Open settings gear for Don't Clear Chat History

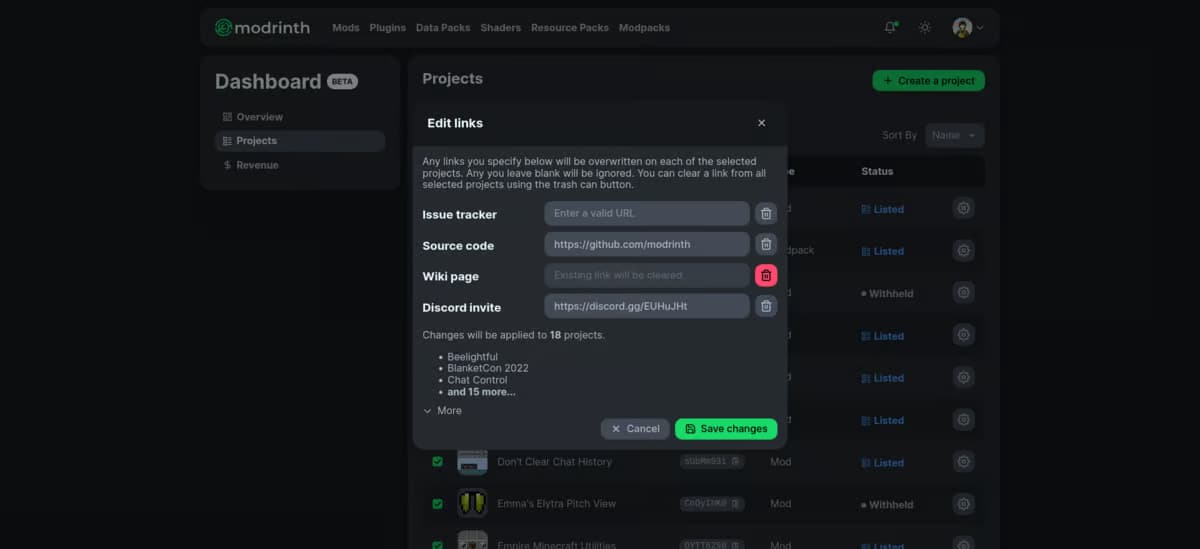963,462
